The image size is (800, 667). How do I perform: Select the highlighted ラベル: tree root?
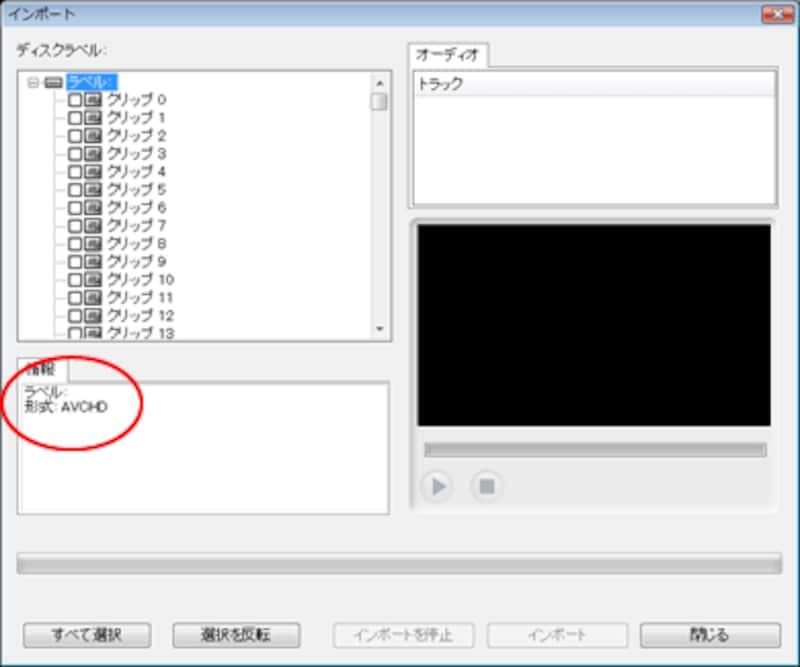coord(92,82)
